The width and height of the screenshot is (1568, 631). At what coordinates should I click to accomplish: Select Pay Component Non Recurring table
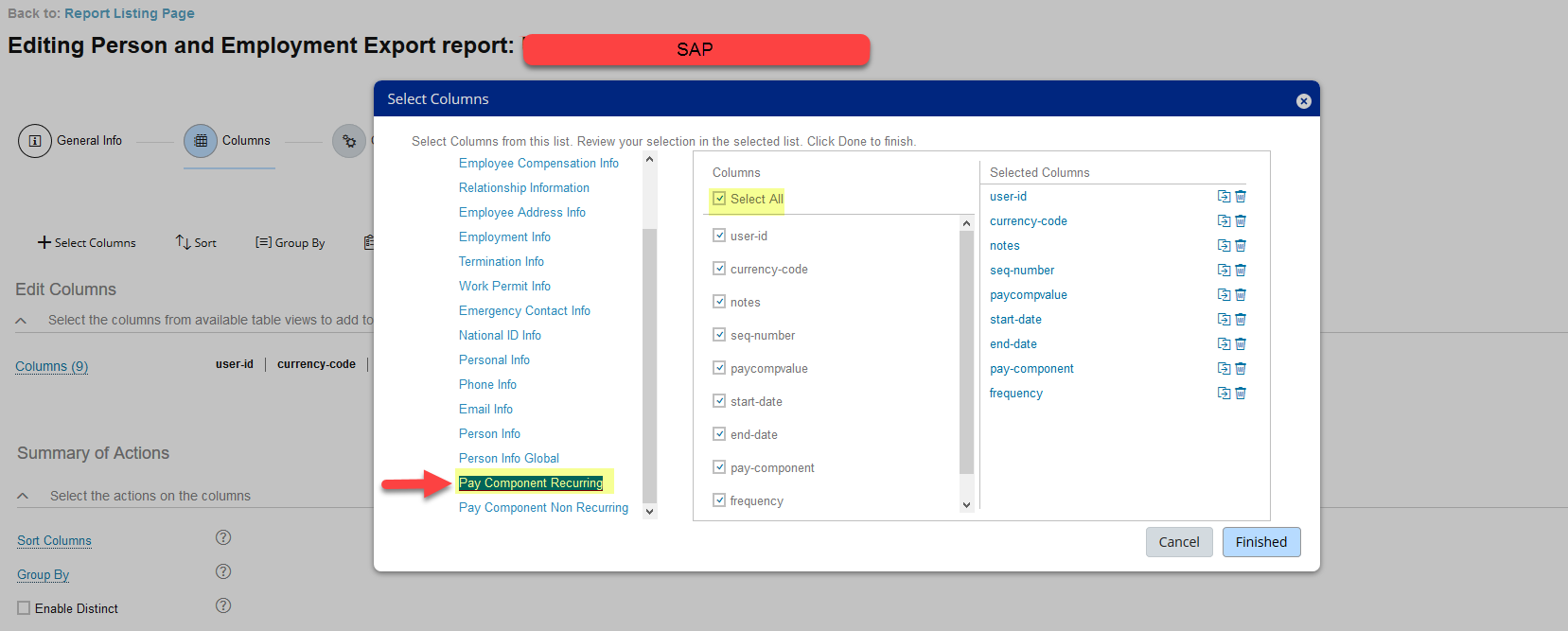click(x=543, y=508)
